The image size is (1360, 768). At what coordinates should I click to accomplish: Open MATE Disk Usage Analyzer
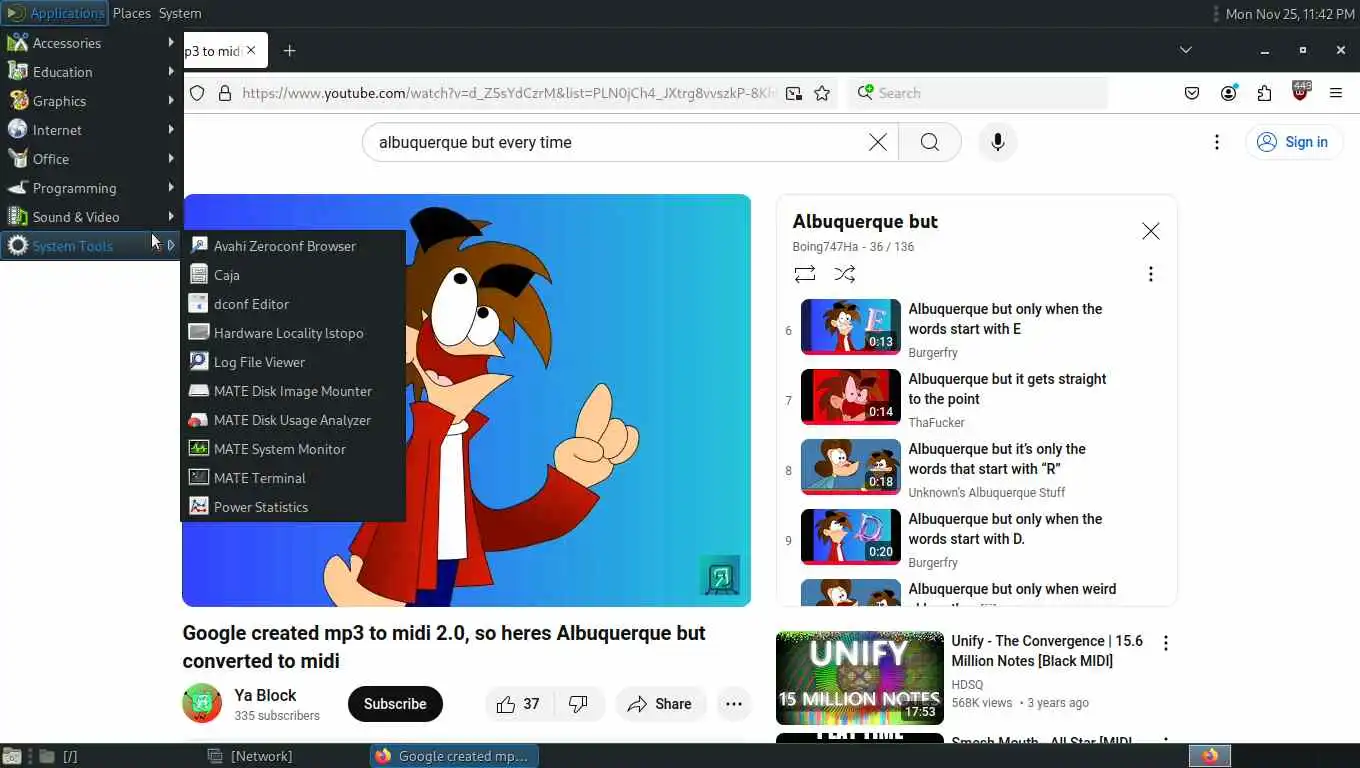pyautogui.click(x=292, y=420)
